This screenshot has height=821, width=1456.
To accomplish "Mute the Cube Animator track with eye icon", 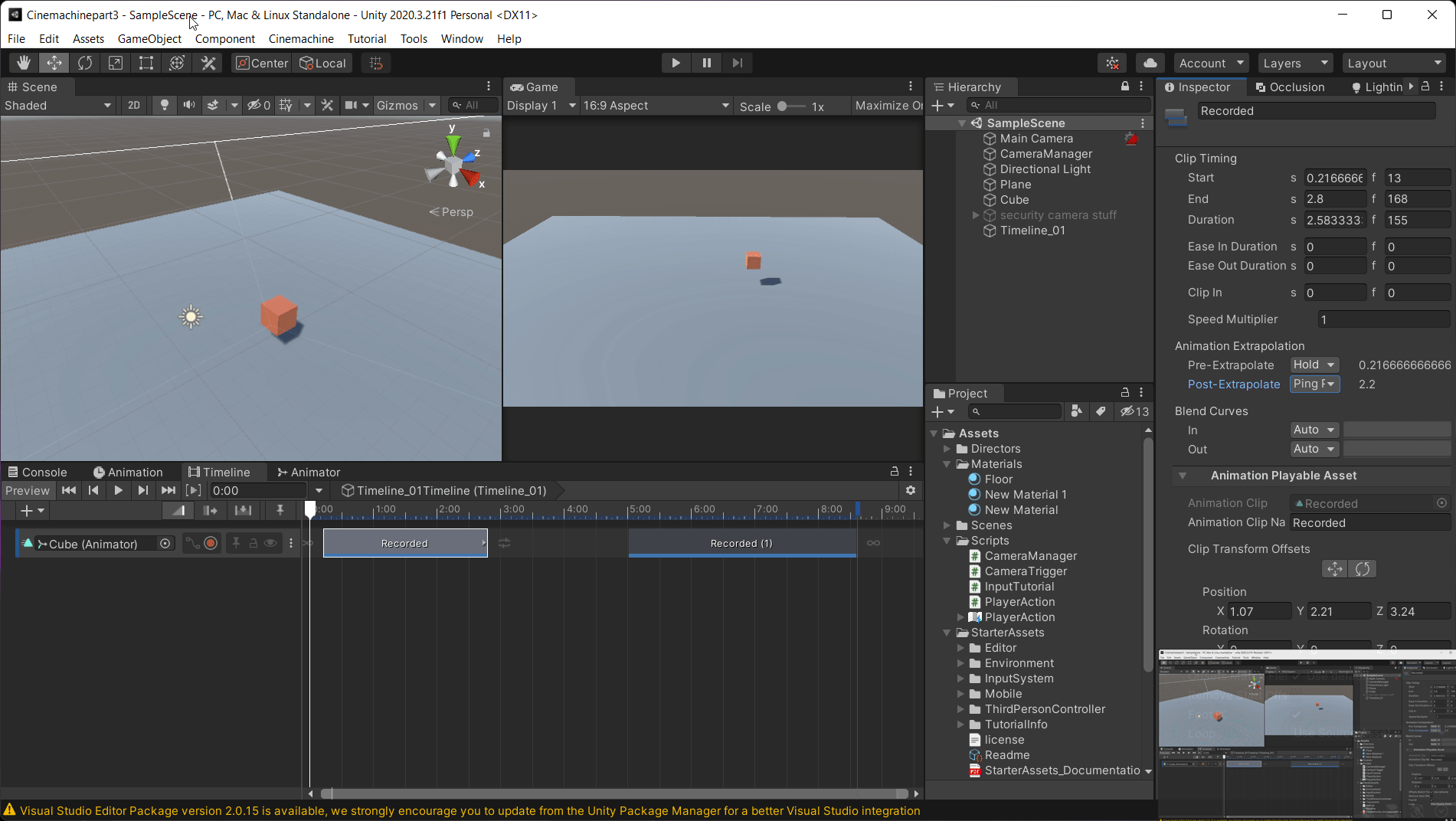I will point(270,543).
